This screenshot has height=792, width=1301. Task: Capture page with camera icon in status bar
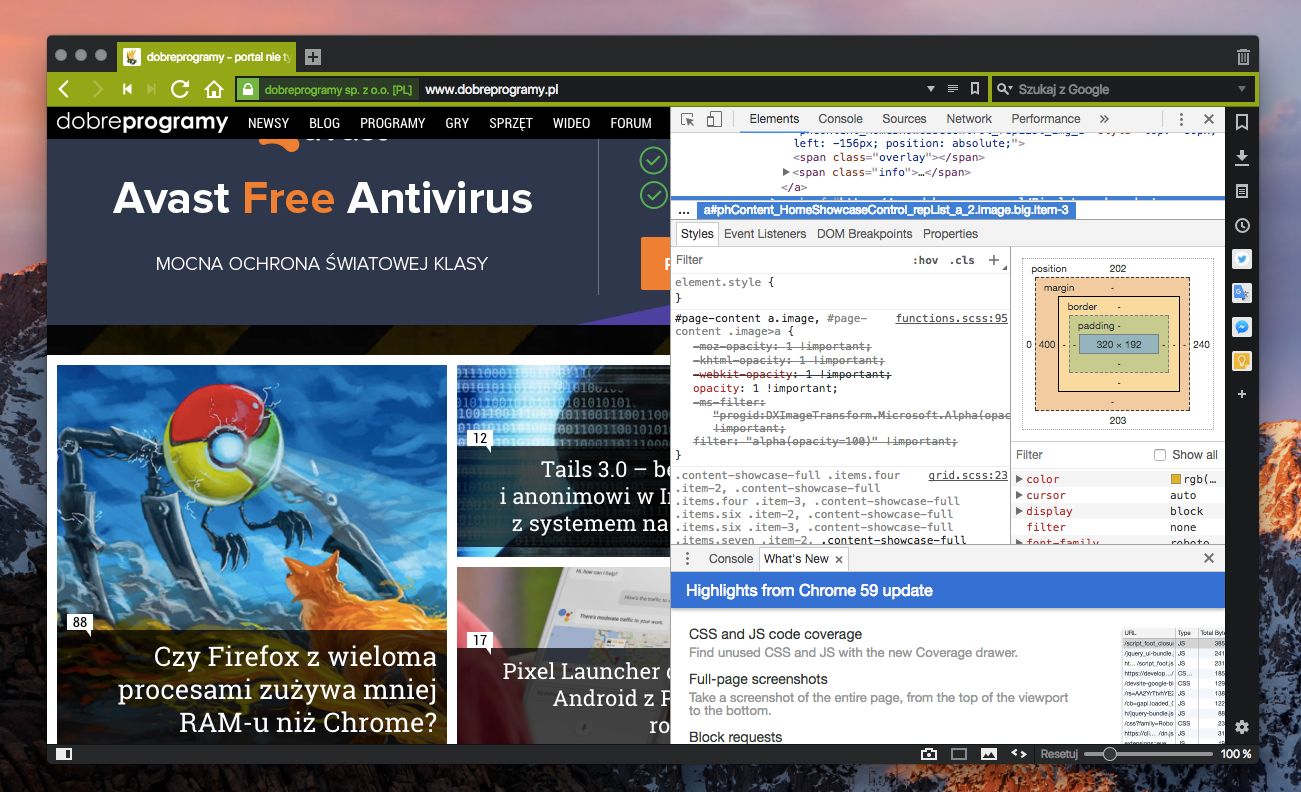[x=929, y=754]
